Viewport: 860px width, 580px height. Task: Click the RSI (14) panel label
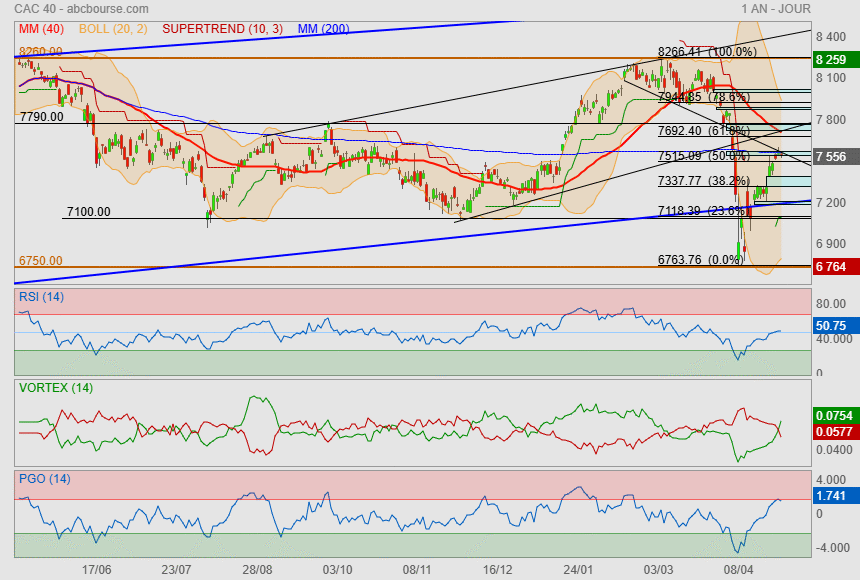coord(41,297)
